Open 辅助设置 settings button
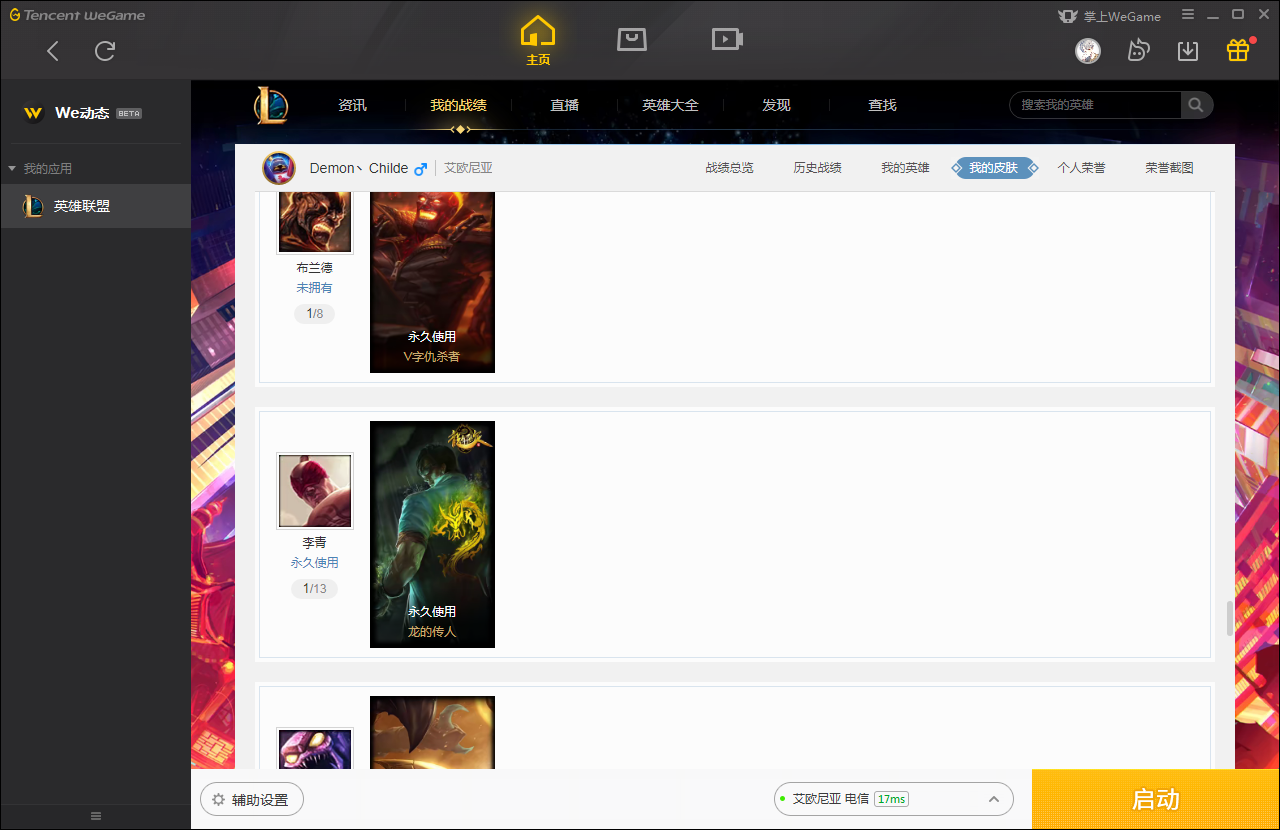Image resolution: width=1280 pixels, height=830 pixels. (x=251, y=800)
